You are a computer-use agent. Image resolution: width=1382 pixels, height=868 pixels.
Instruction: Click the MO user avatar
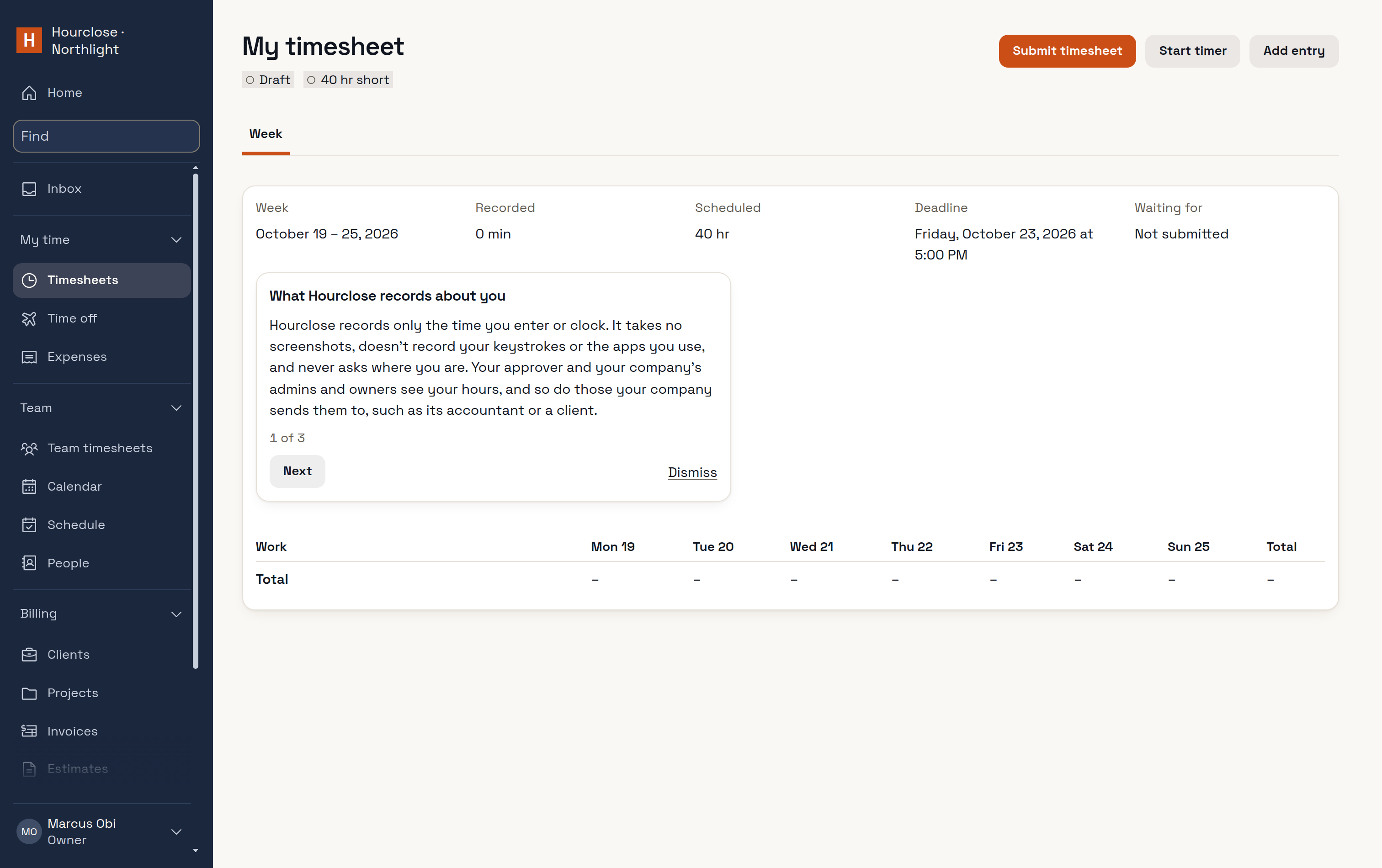pos(29,832)
